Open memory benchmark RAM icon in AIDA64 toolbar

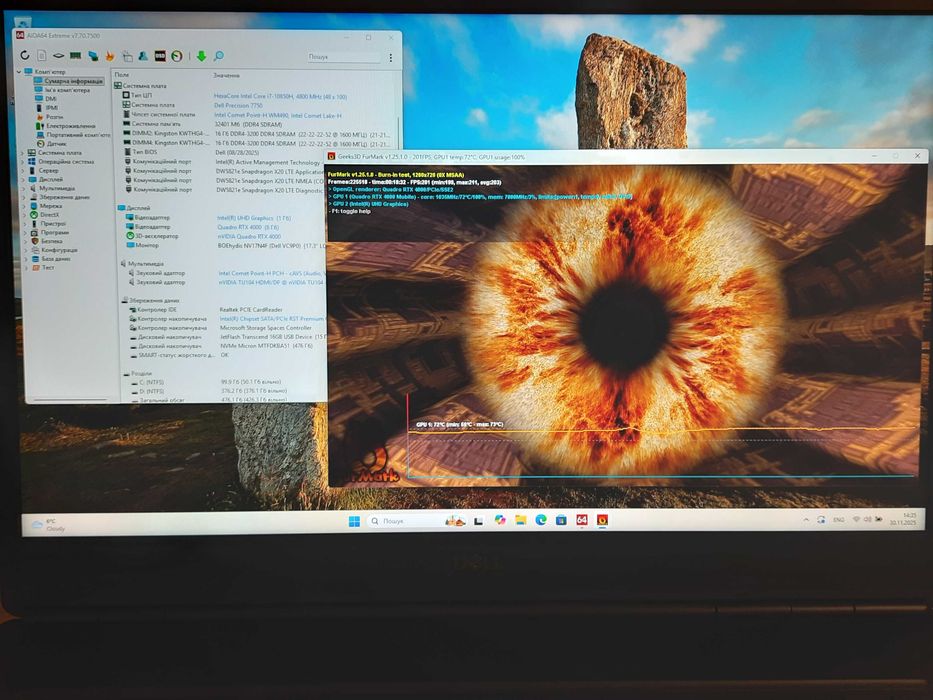[76, 55]
